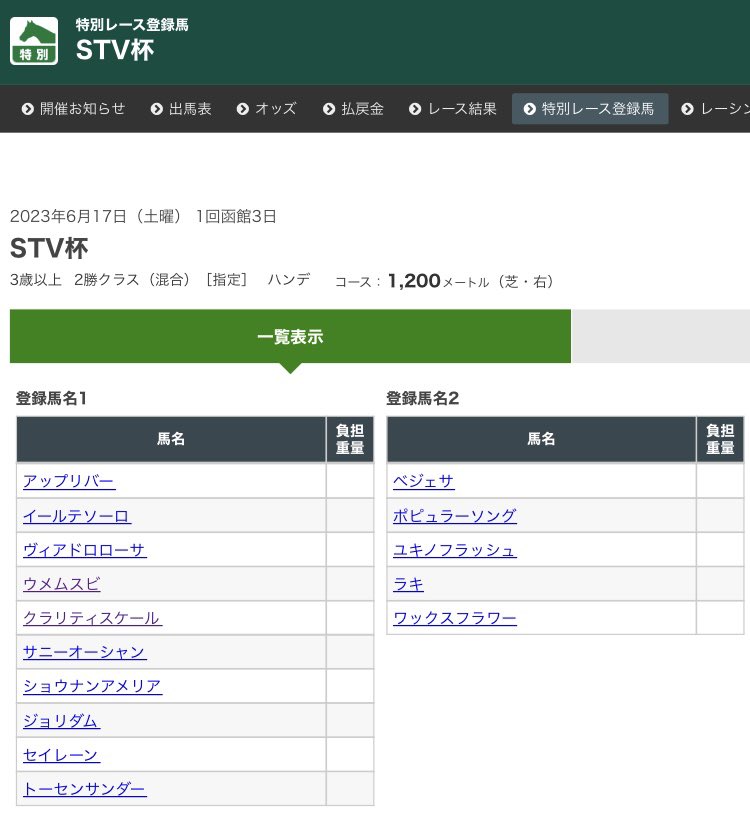750x815 pixels.
Task: Click the arrow icon beside 開催お知らせ
Action: click(x=28, y=109)
